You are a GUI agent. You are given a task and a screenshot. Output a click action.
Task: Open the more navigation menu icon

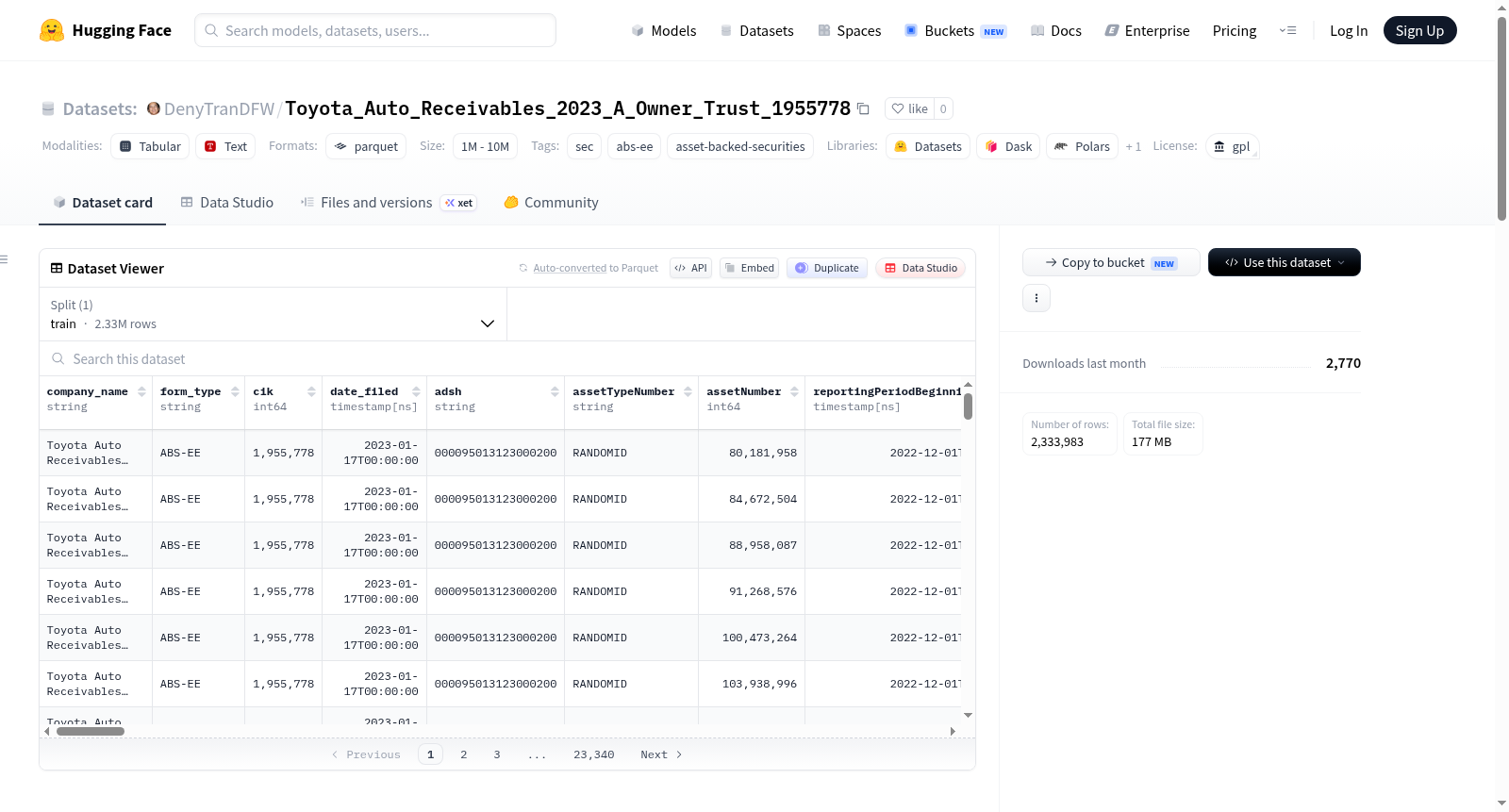pyautogui.click(x=1287, y=30)
